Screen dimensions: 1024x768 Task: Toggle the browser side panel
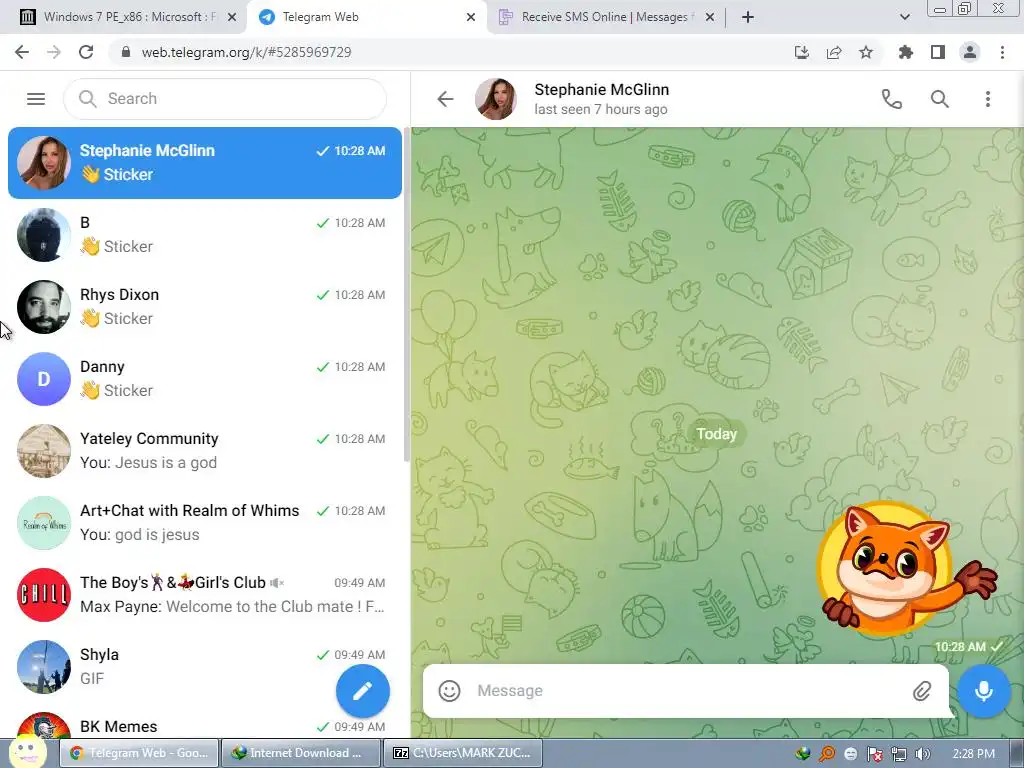click(x=938, y=52)
